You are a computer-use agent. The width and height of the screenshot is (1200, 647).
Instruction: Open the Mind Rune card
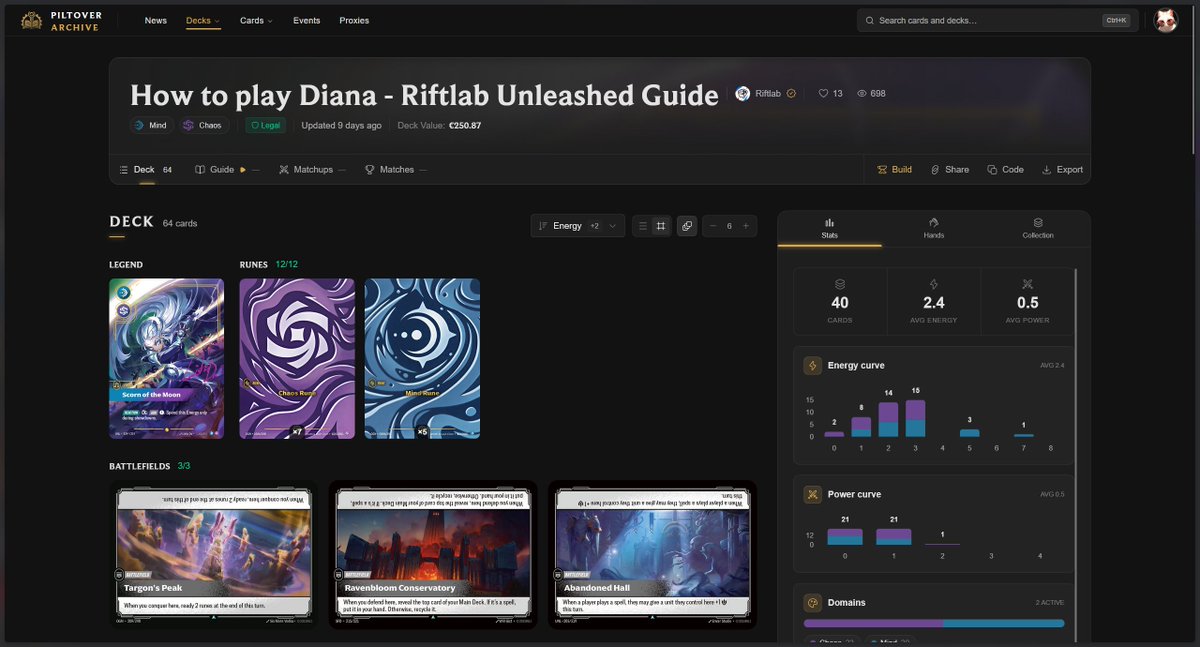pos(422,358)
